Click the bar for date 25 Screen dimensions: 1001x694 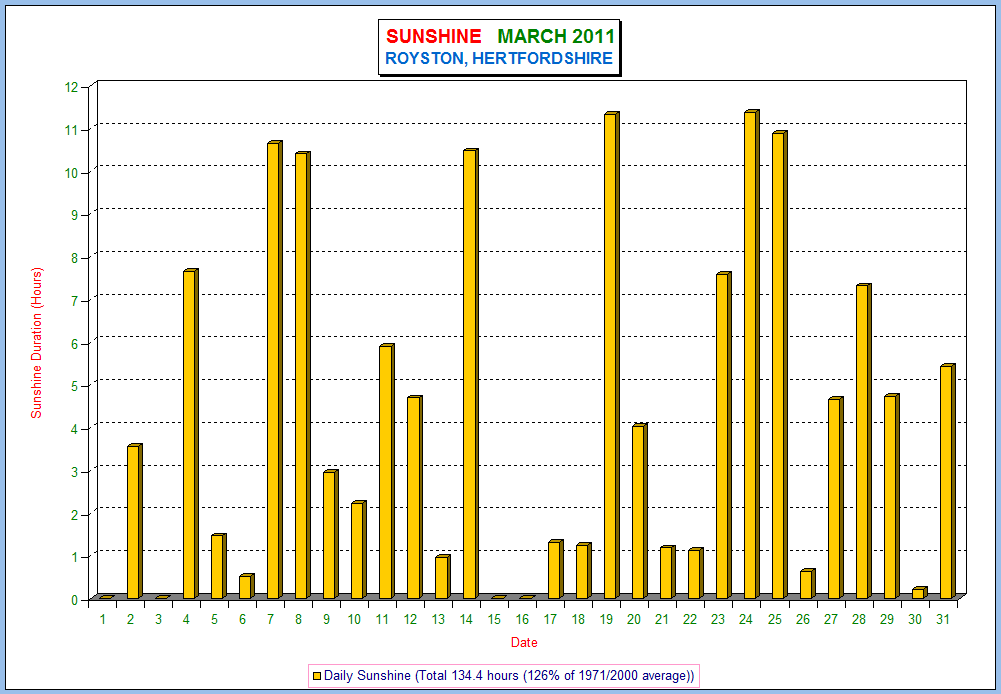pos(779,365)
